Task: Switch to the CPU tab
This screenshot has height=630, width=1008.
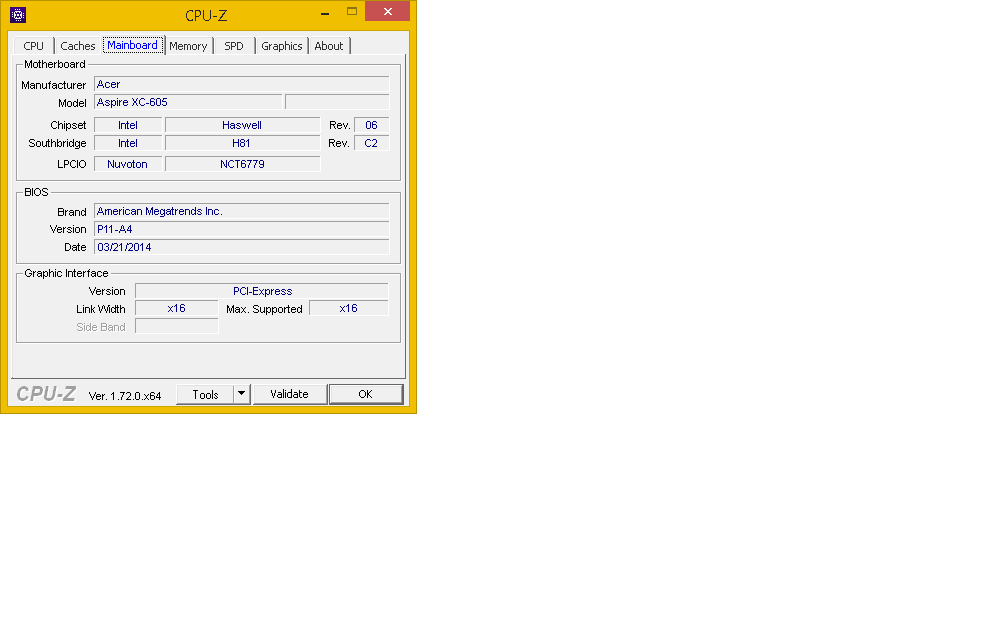Action: pyautogui.click(x=34, y=46)
